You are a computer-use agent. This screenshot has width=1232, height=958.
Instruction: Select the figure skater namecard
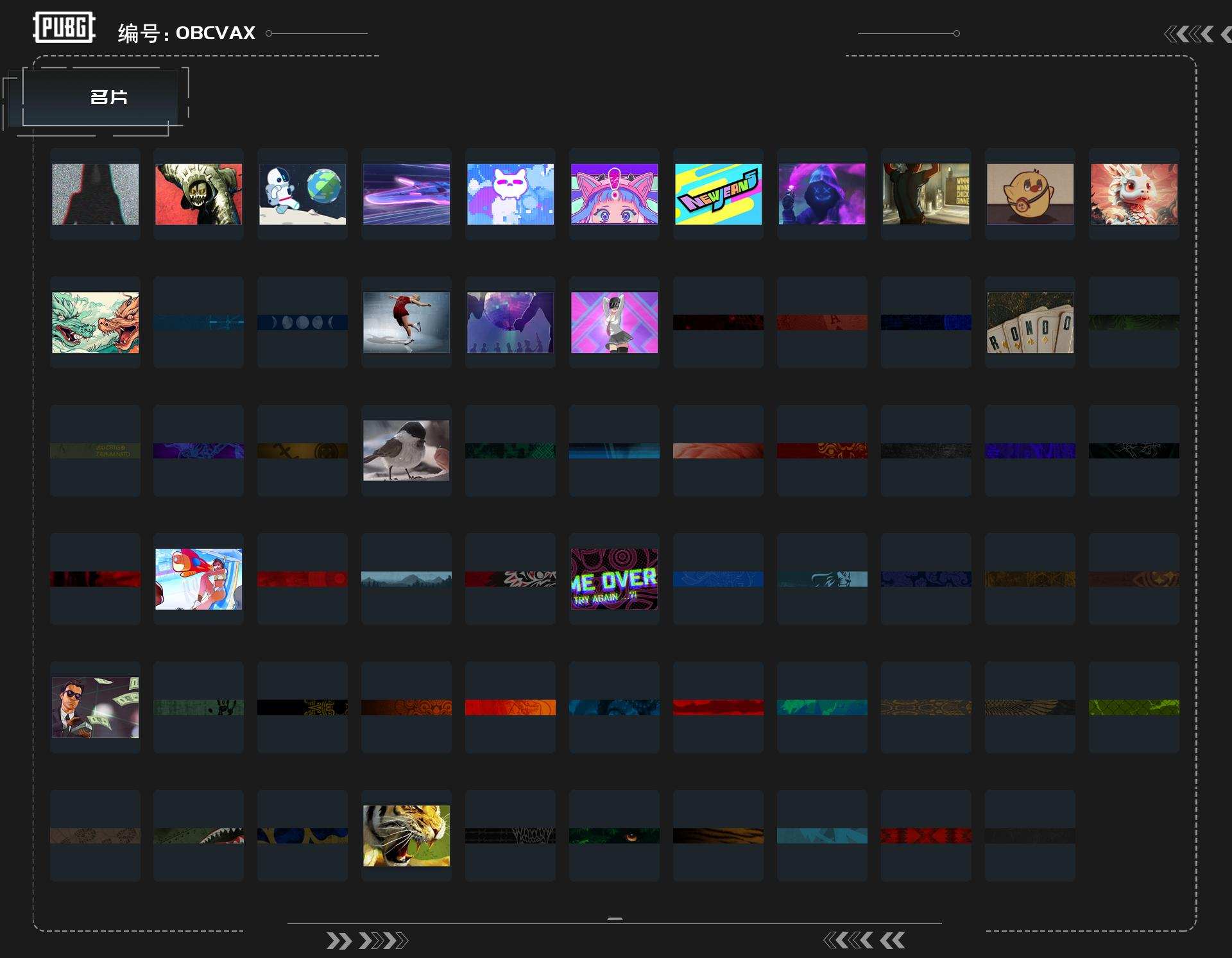[x=406, y=322]
